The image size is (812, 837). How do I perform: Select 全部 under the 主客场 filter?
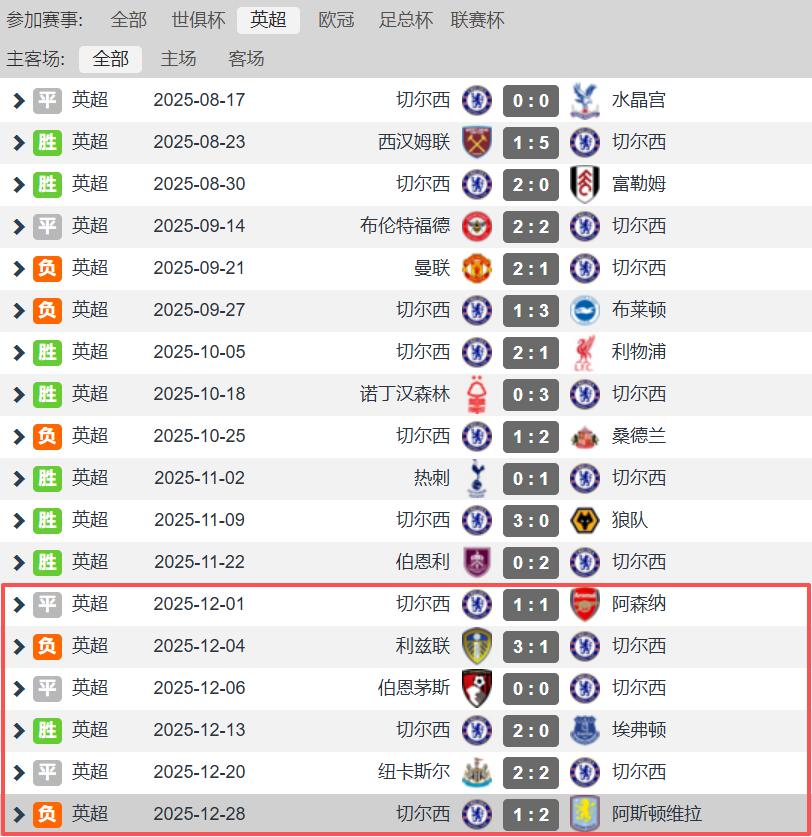pos(111,59)
